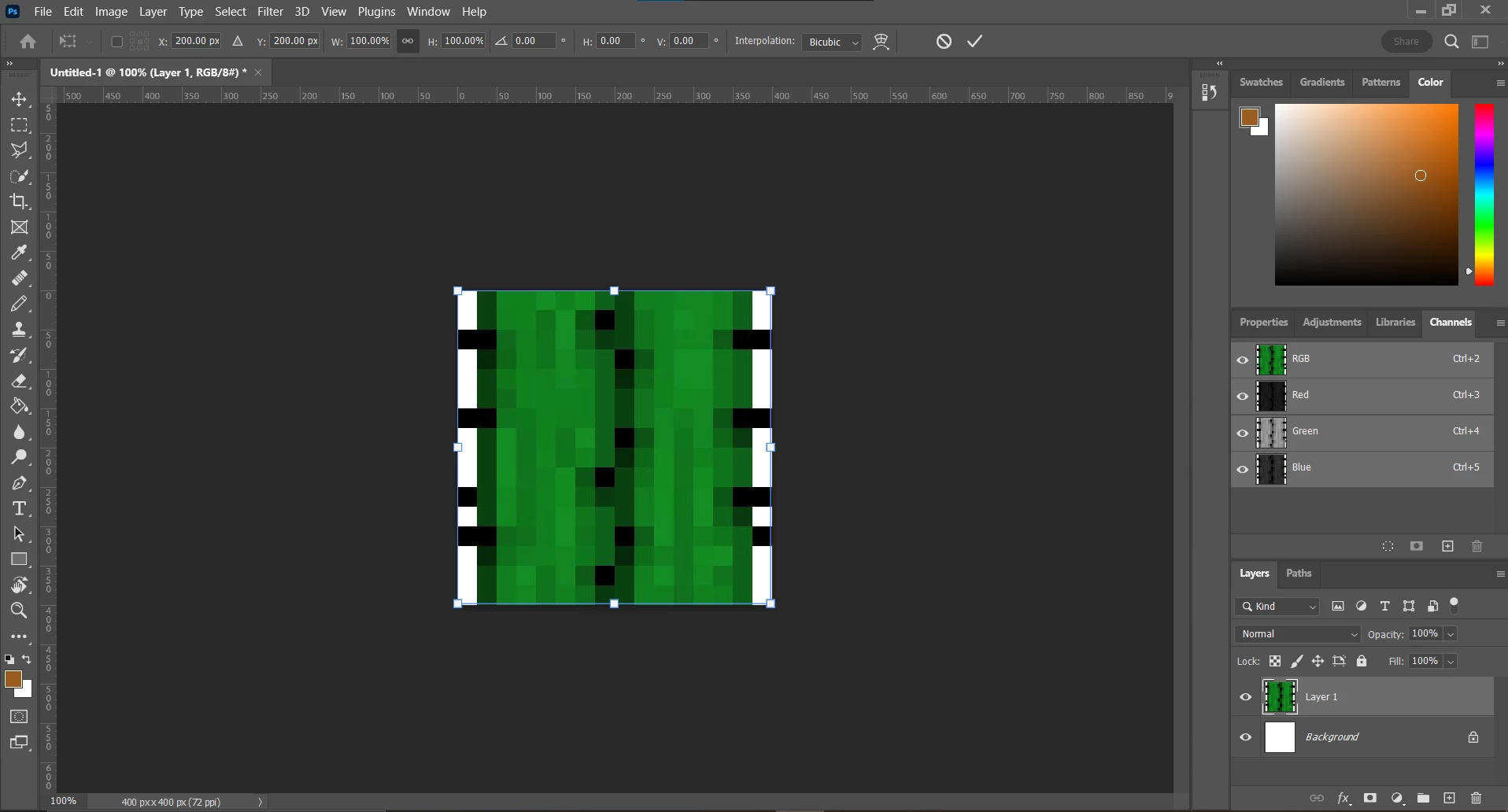Viewport: 1508px width, 812px height.
Task: Switch to the Adjustments tab
Action: click(x=1332, y=322)
